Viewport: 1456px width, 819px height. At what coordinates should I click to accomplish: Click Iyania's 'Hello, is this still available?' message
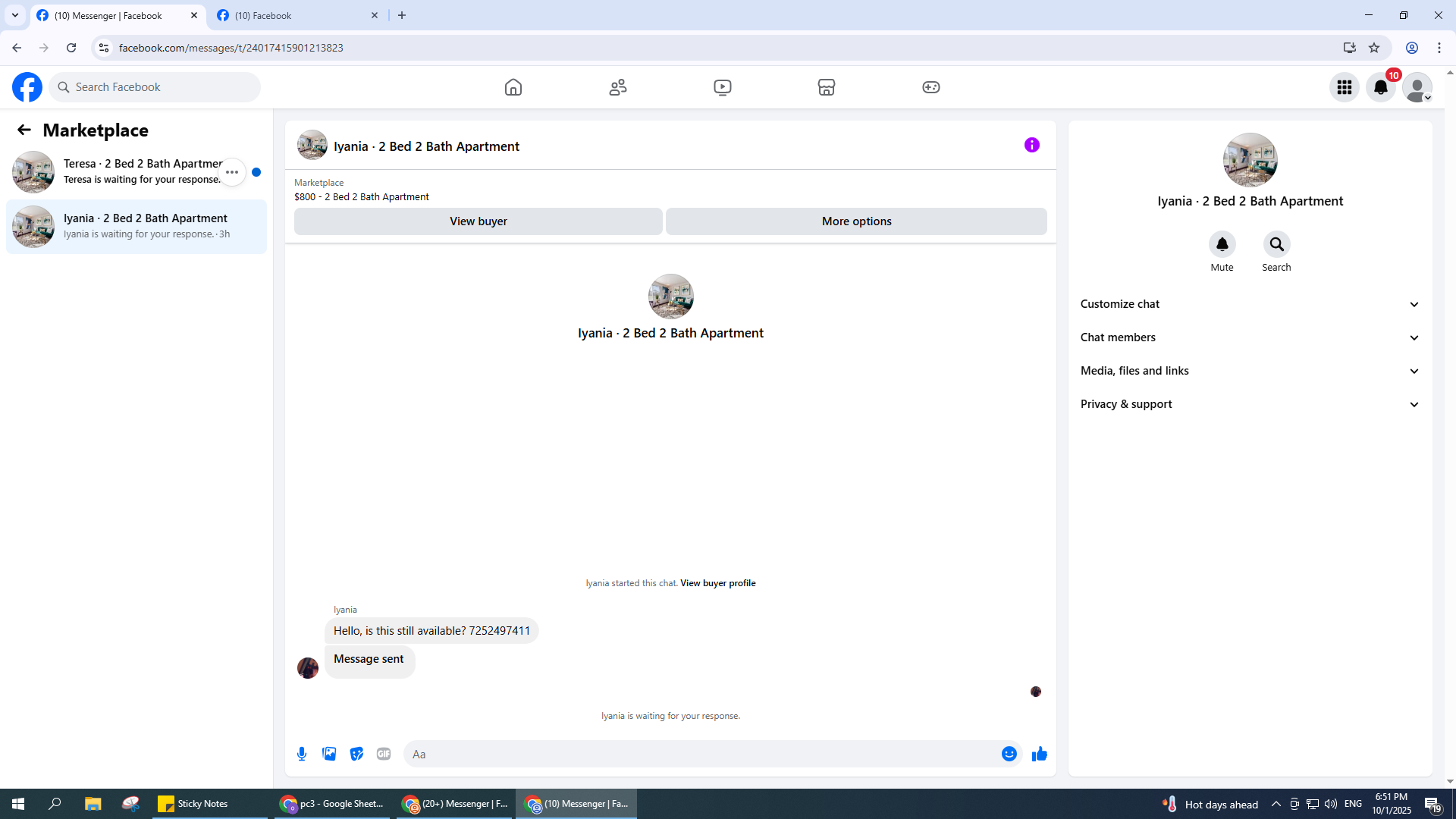pyautogui.click(x=431, y=631)
